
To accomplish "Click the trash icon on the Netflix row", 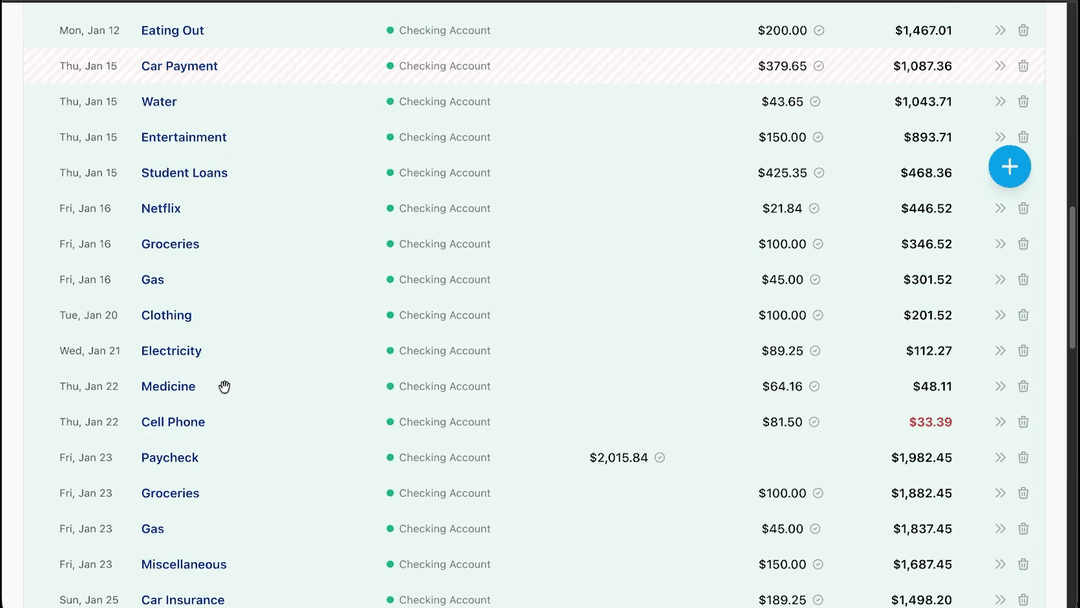I will 1023,209.
